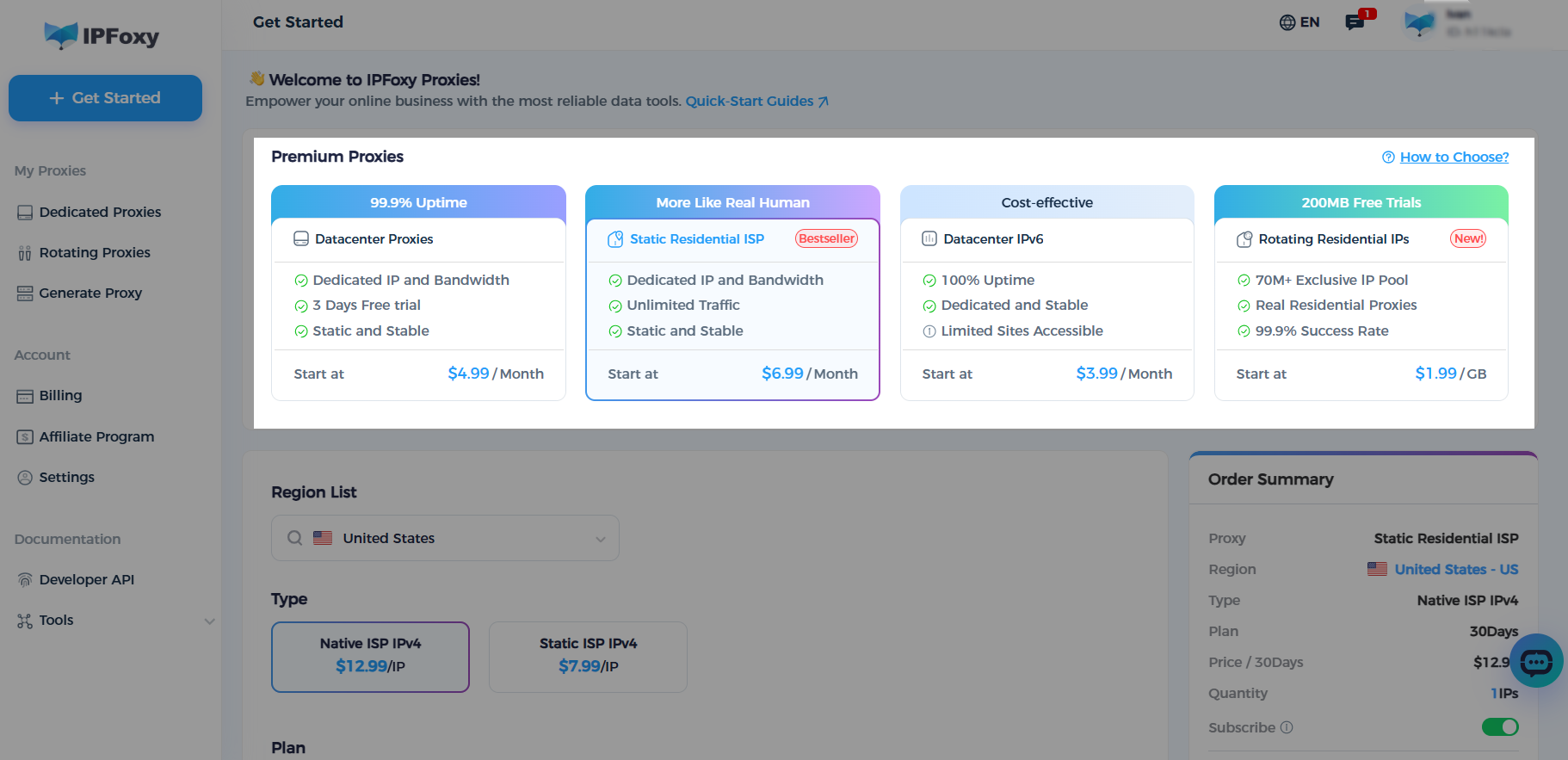Open the United States region dropdown
This screenshot has width=1568, height=760.
pos(445,538)
